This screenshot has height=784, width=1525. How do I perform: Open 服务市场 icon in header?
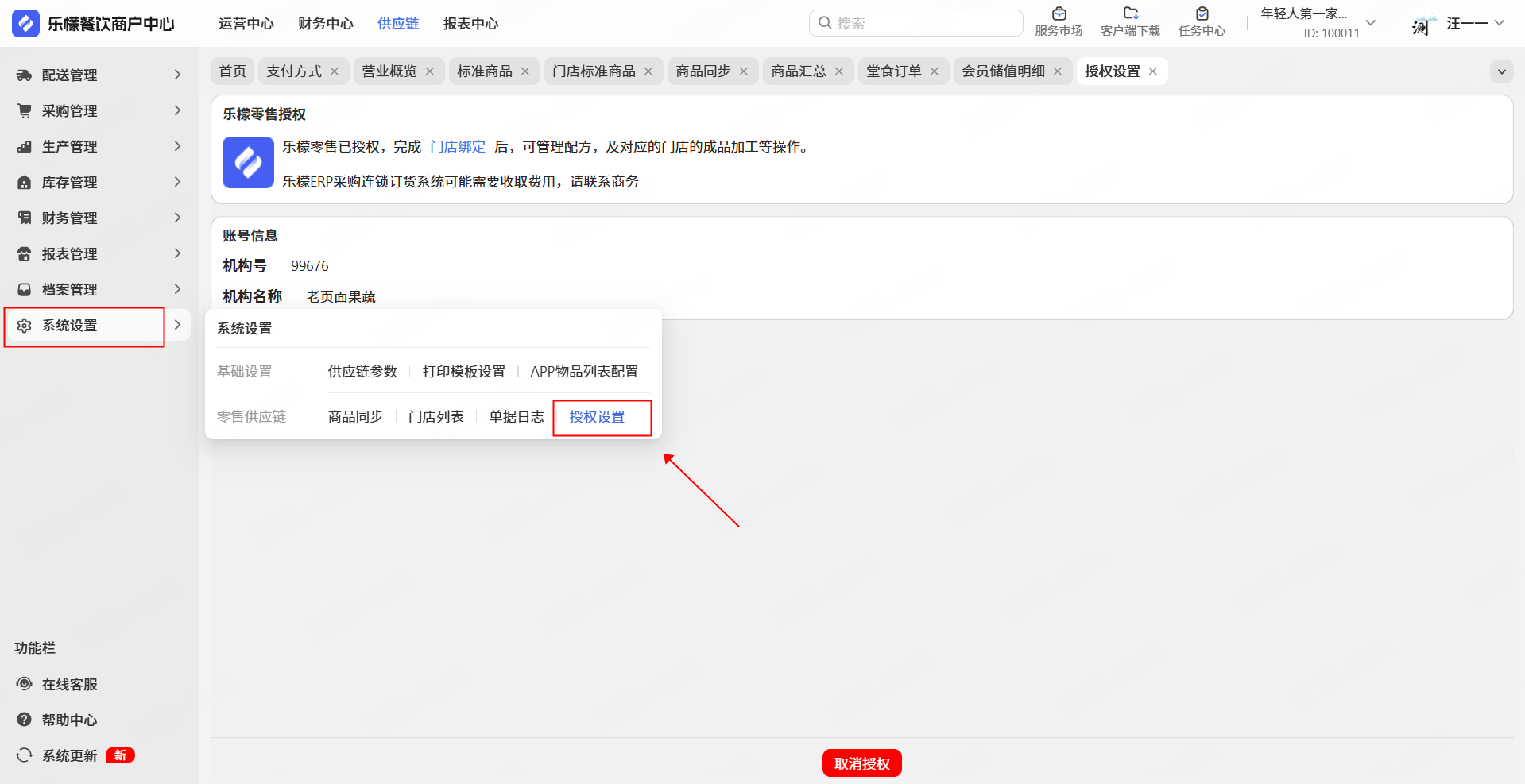pyautogui.click(x=1059, y=14)
